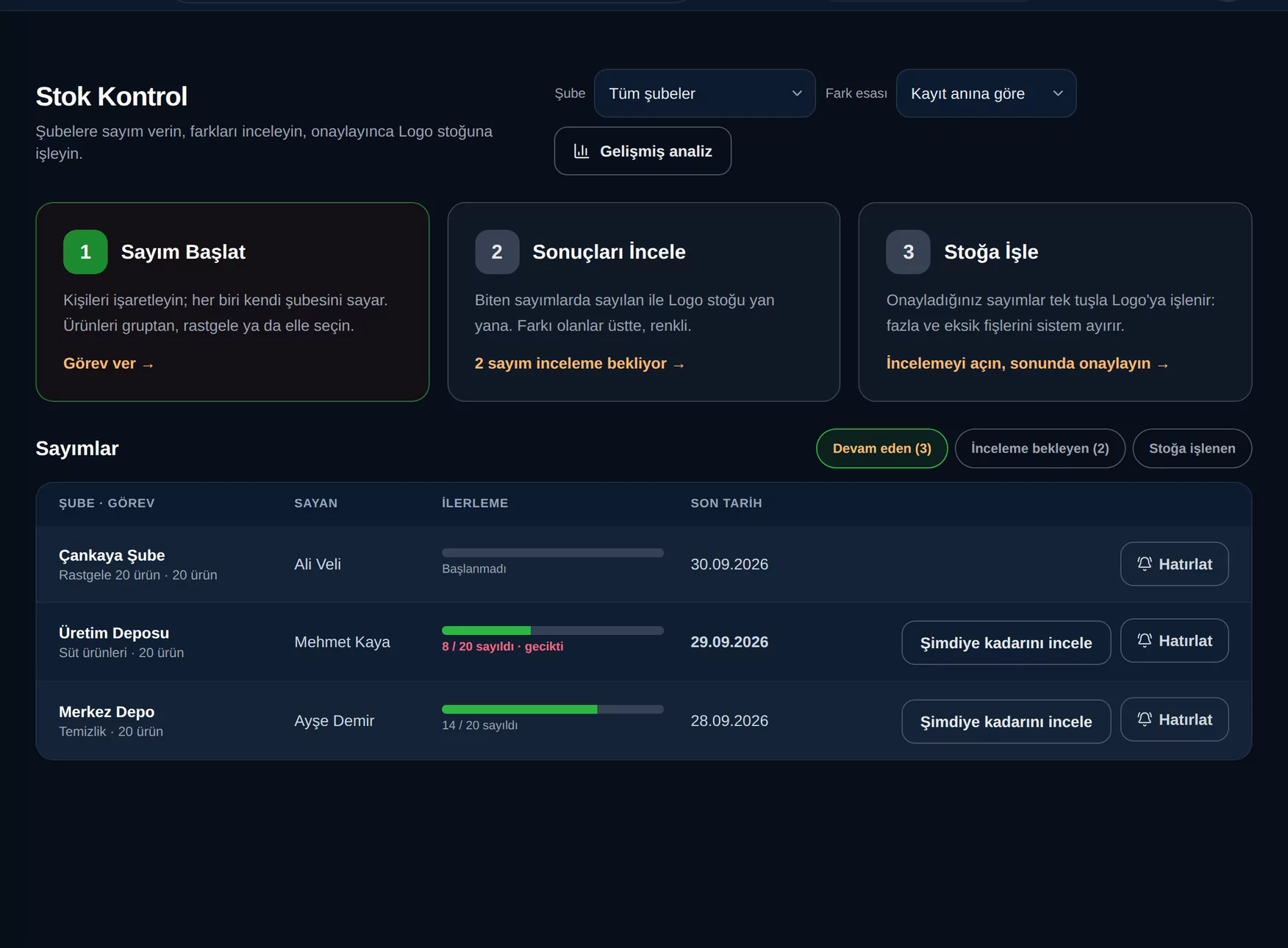Click the Üretim Deposu progress bar
The width and height of the screenshot is (1288, 948).
point(553,631)
